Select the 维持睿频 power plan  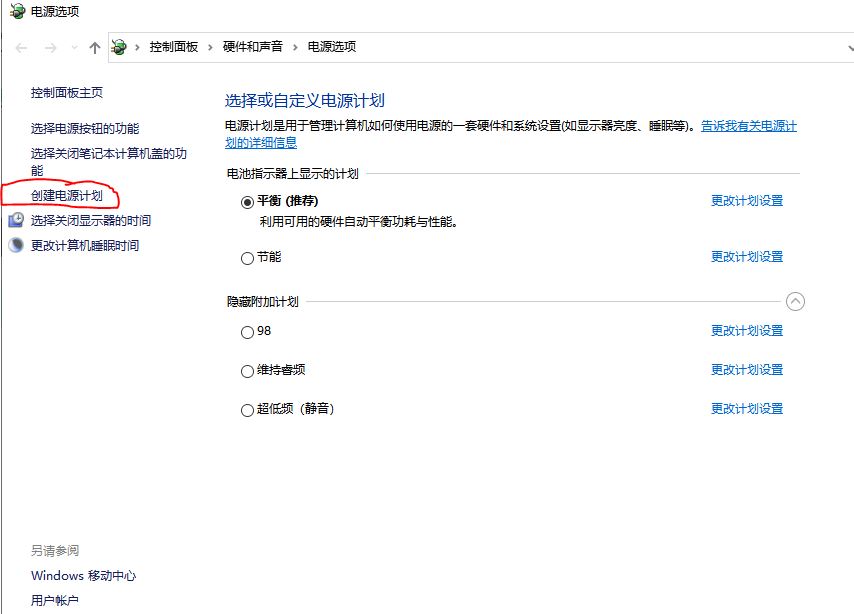[246, 370]
